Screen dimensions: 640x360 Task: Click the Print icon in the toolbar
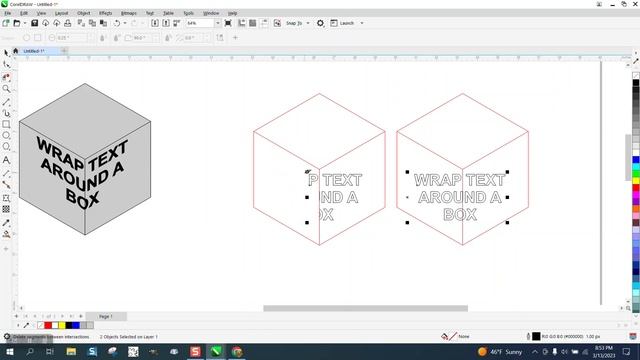pyautogui.click(x=68, y=23)
